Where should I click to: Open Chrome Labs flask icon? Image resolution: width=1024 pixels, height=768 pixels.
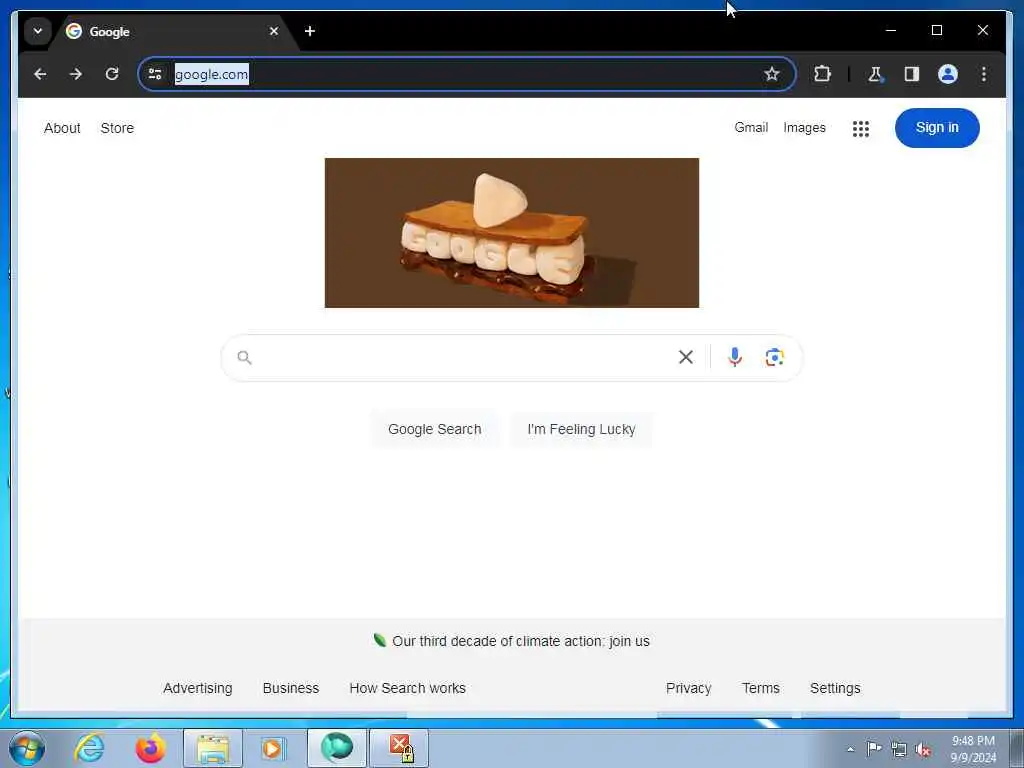coord(875,74)
